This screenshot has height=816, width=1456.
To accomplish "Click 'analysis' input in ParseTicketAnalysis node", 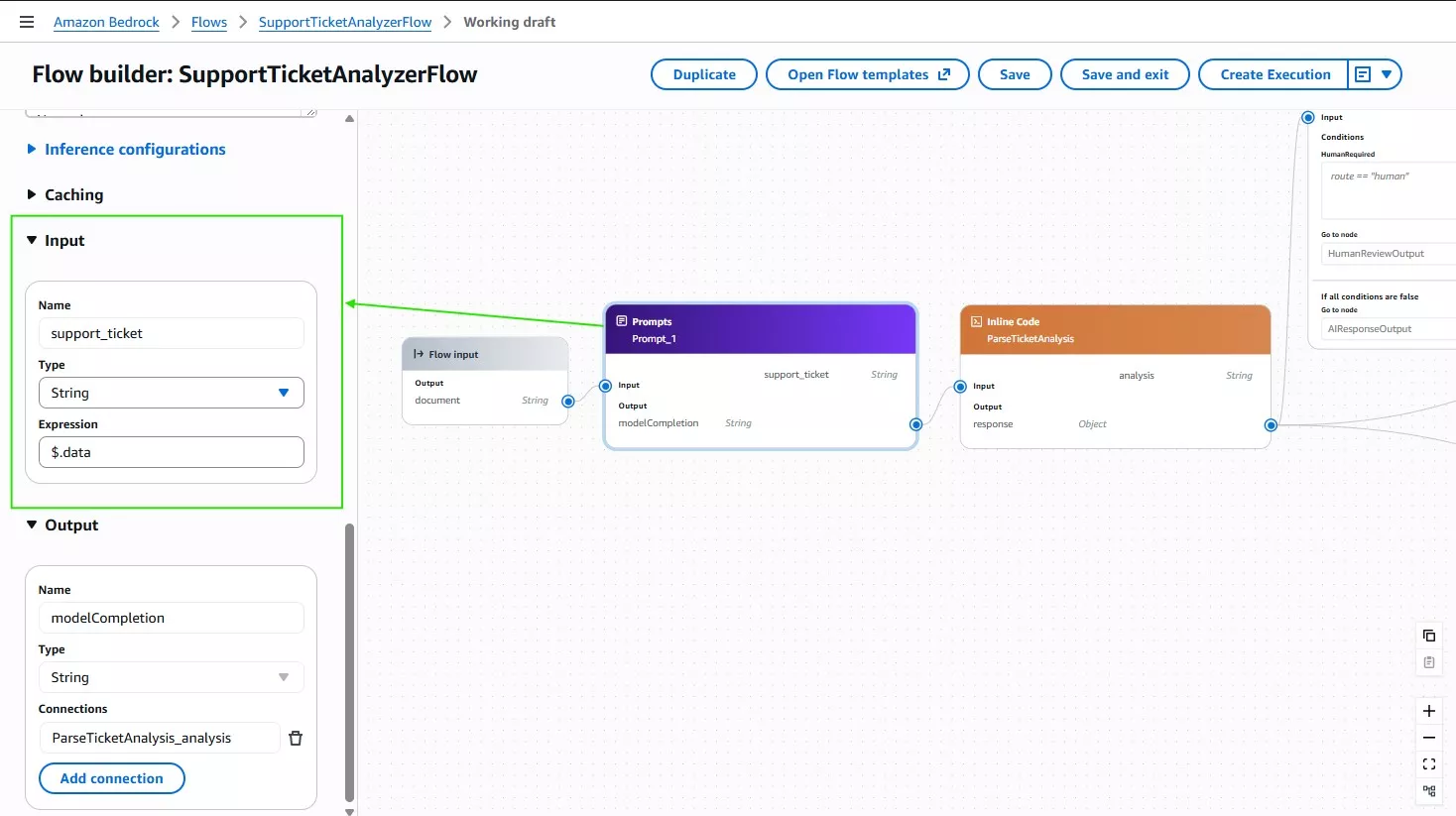I will [1137, 376].
